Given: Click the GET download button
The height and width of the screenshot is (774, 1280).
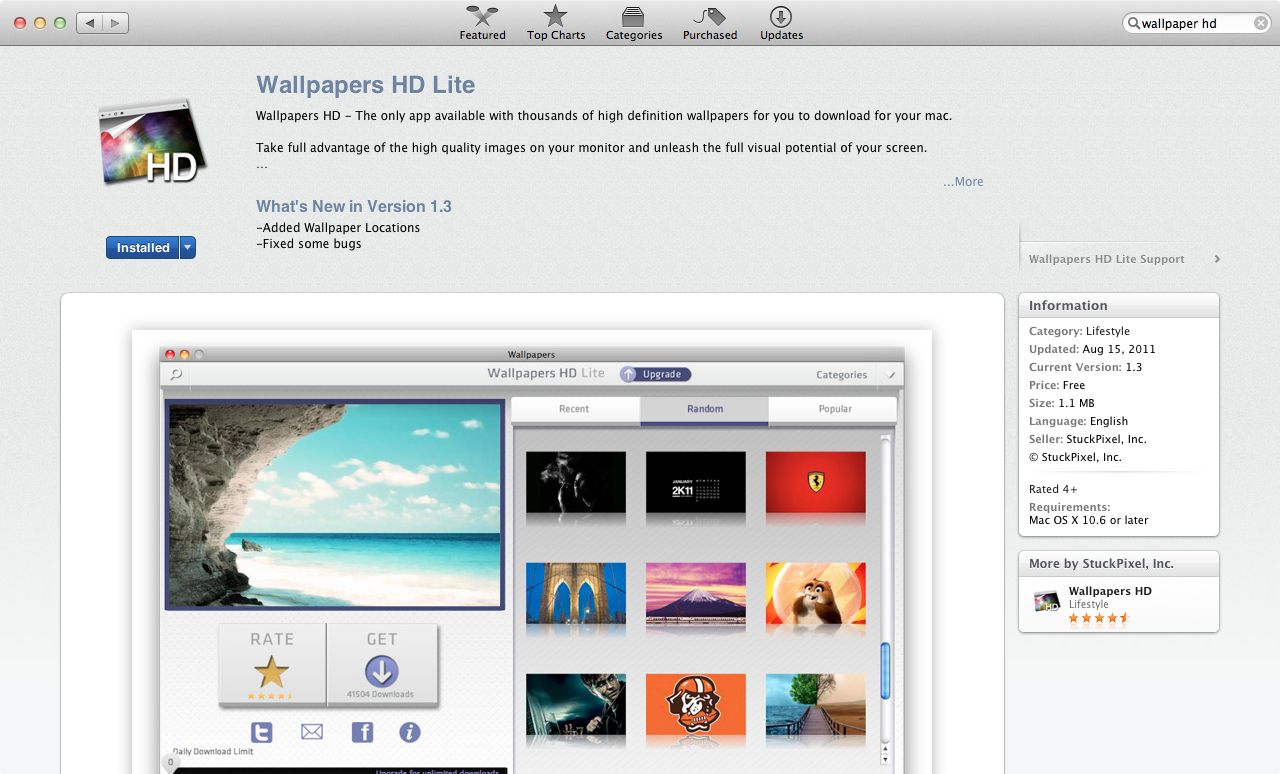Looking at the screenshot, I should coord(381,665).
